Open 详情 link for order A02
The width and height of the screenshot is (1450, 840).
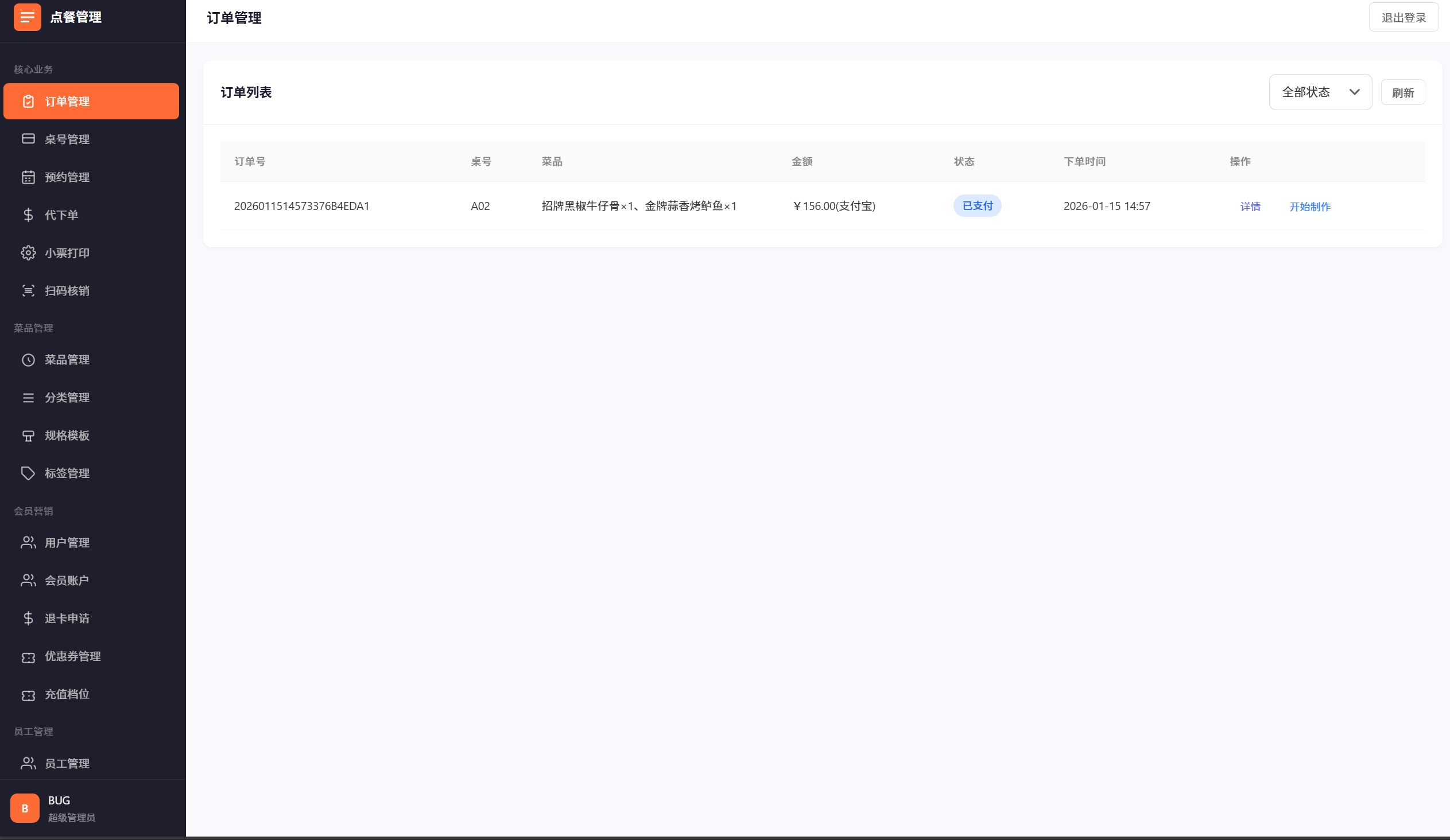pos(1250,207)
